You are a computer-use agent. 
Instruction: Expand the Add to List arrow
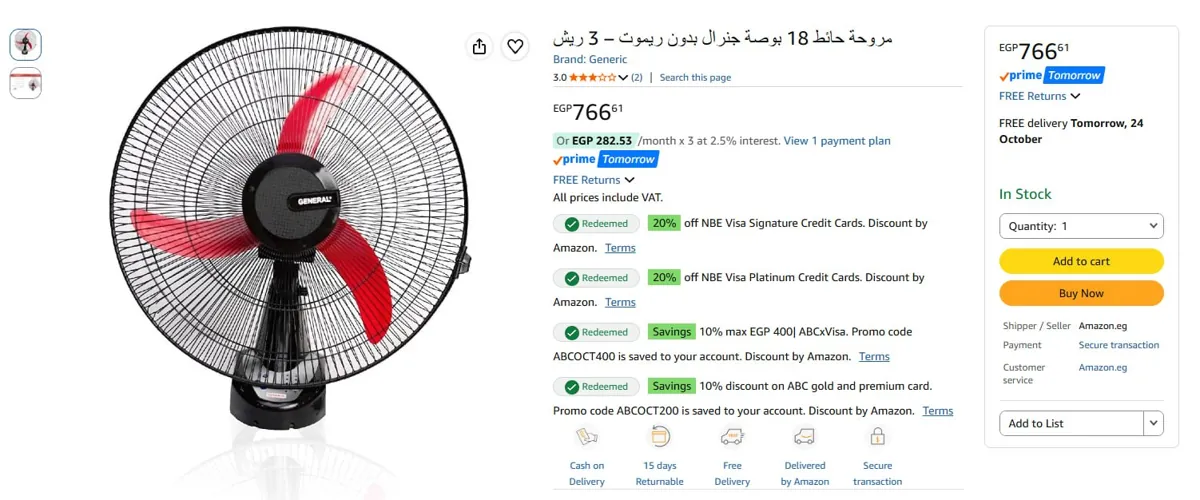point(1154,423)
